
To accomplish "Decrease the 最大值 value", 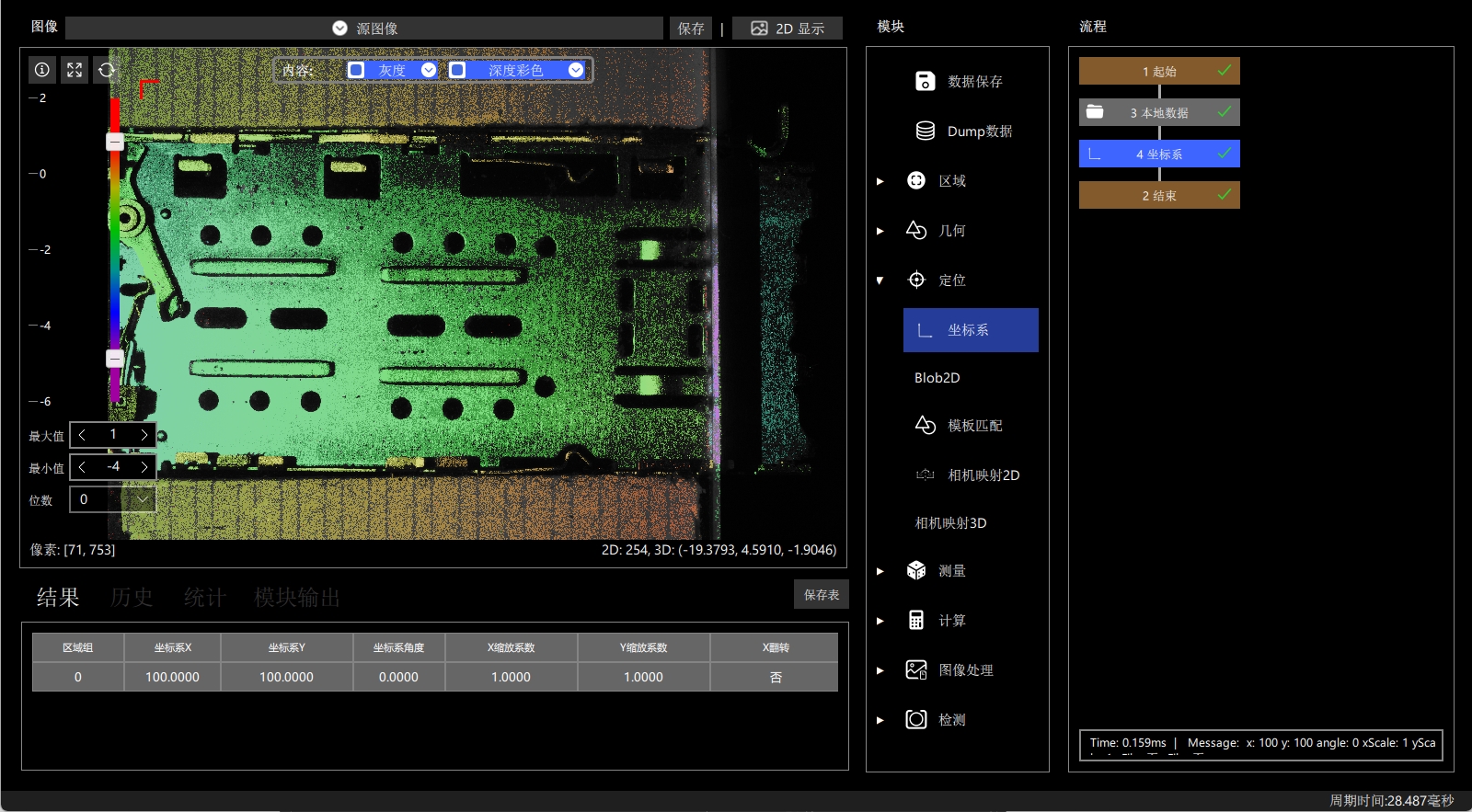I will tap(82, 435).
